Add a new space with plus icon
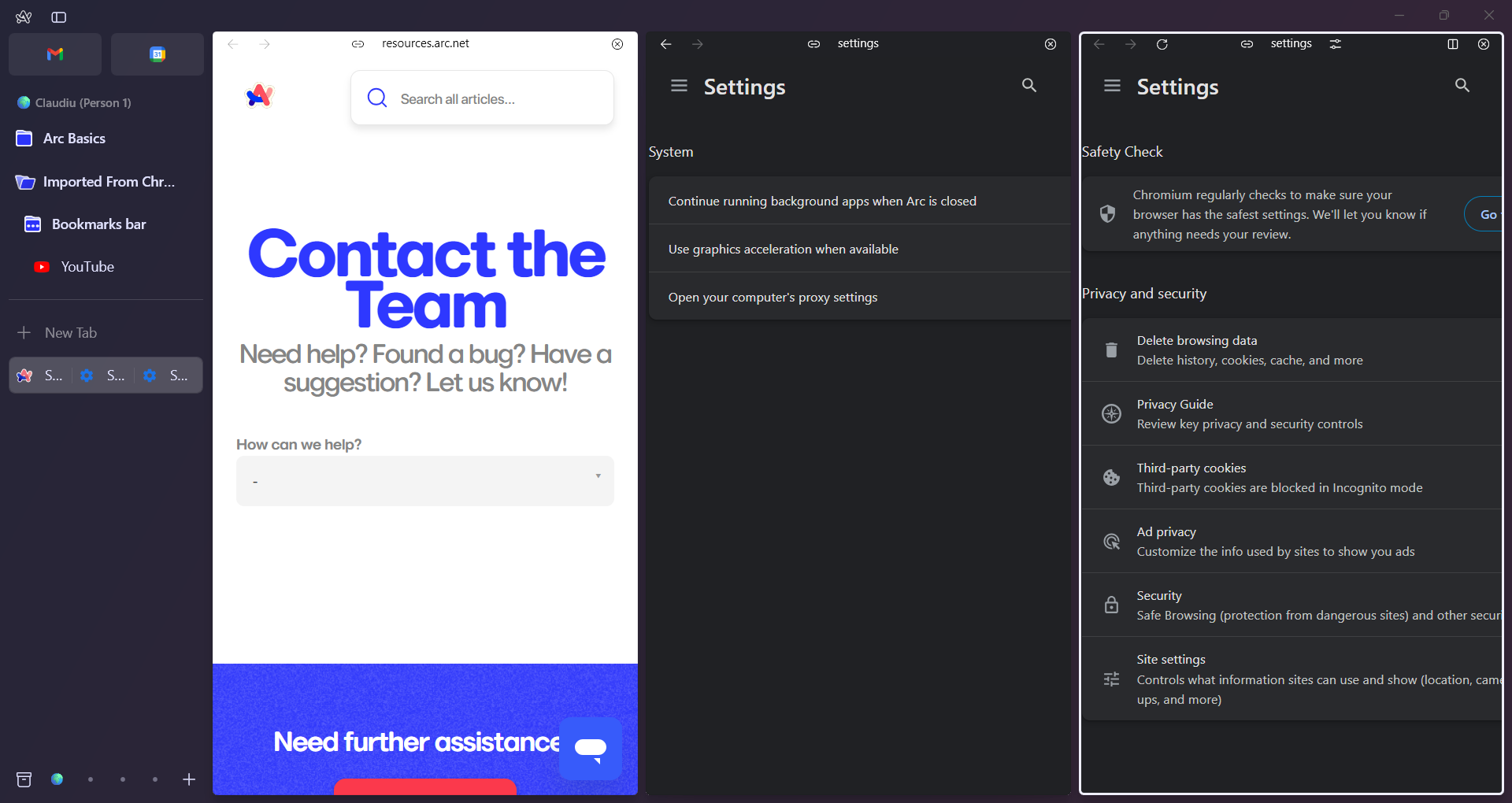Image resolution: width=1512 pixels, height=803 pixels. pos(189,779)
